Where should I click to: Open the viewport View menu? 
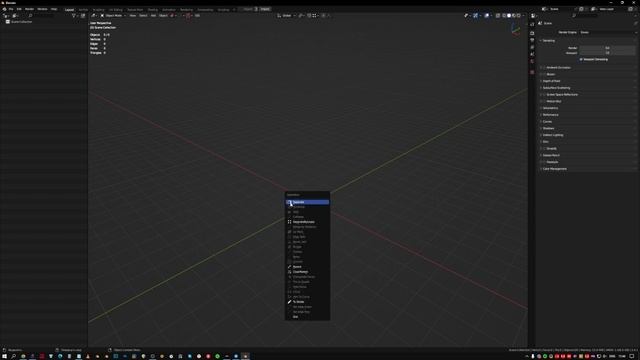coord(133,16)
